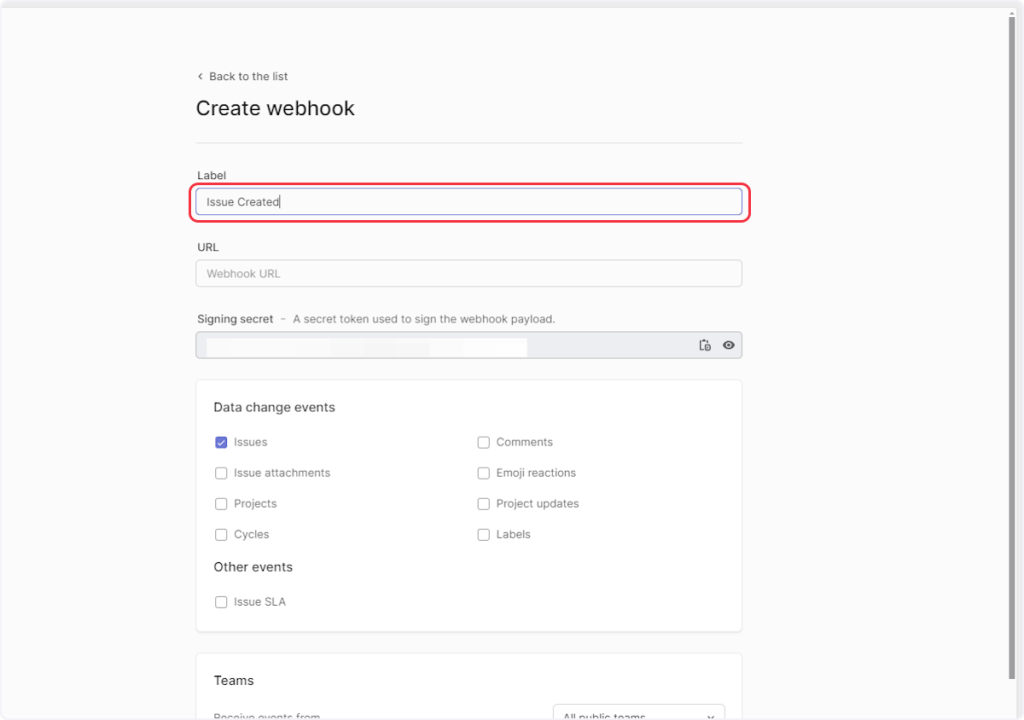Image resolution: width=1024 pixels, height=720 pixels.
Task: Click the Project updates label text
Action: tap(537, 504)
